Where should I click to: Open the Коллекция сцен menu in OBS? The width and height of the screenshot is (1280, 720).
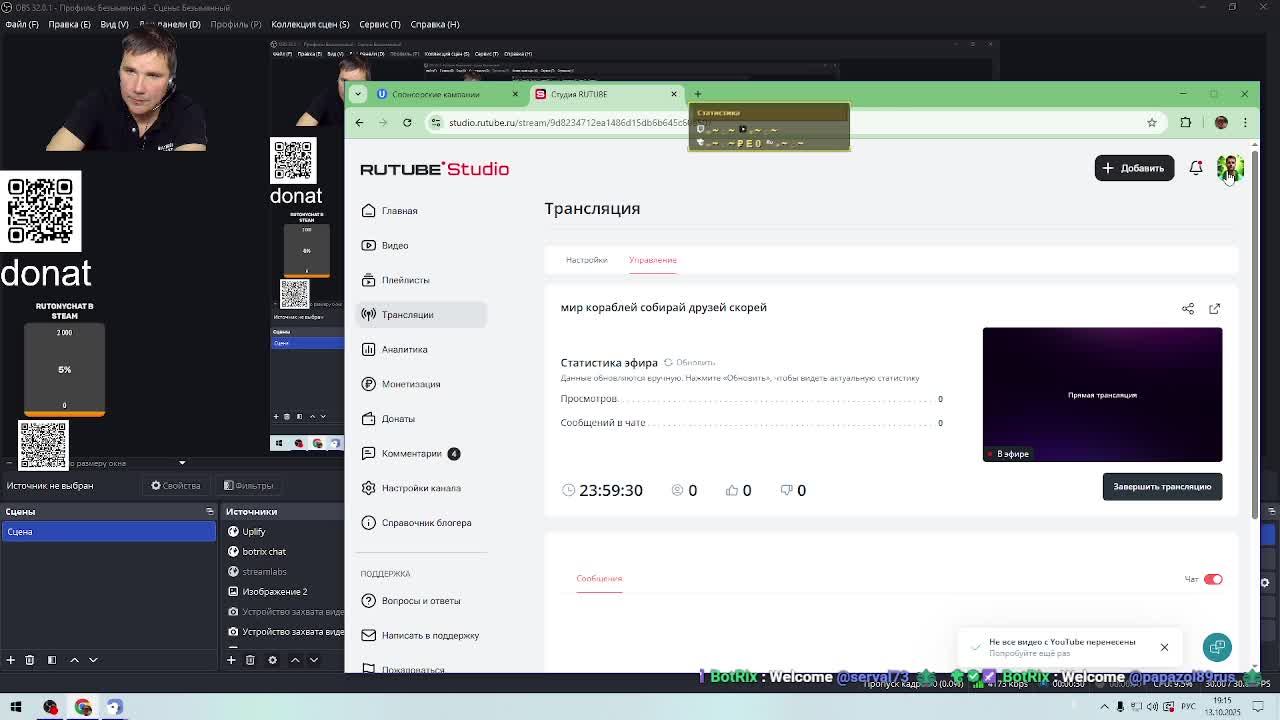pos(310,24)
